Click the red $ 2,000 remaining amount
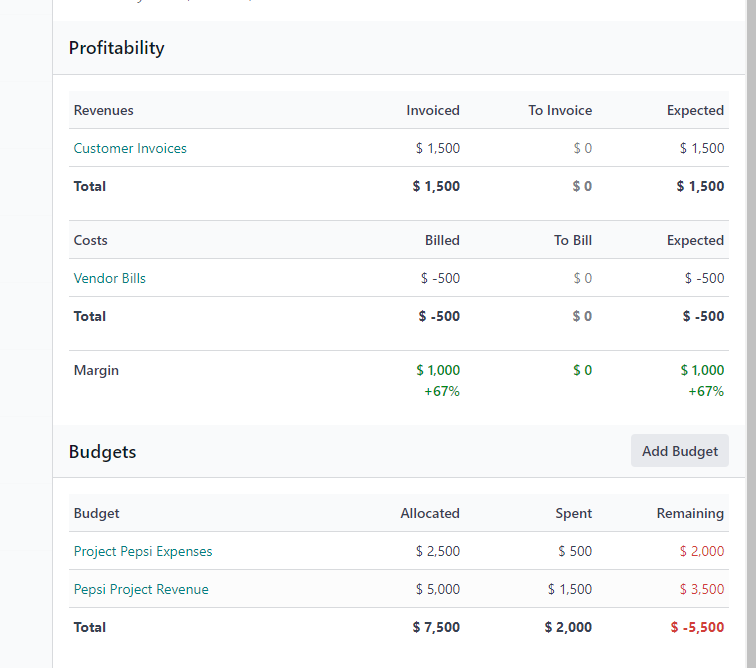This screenshot has width=756, height=668. [x=702, y=551]
